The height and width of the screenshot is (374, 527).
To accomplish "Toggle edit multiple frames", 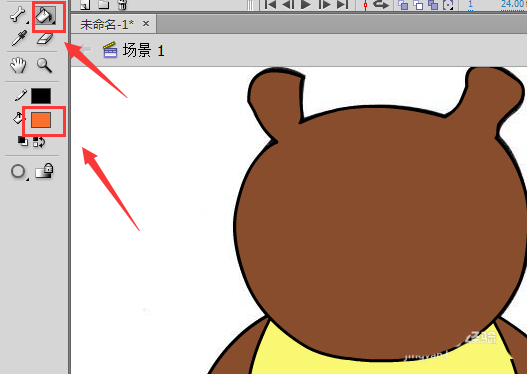I will tap(433, 4).
